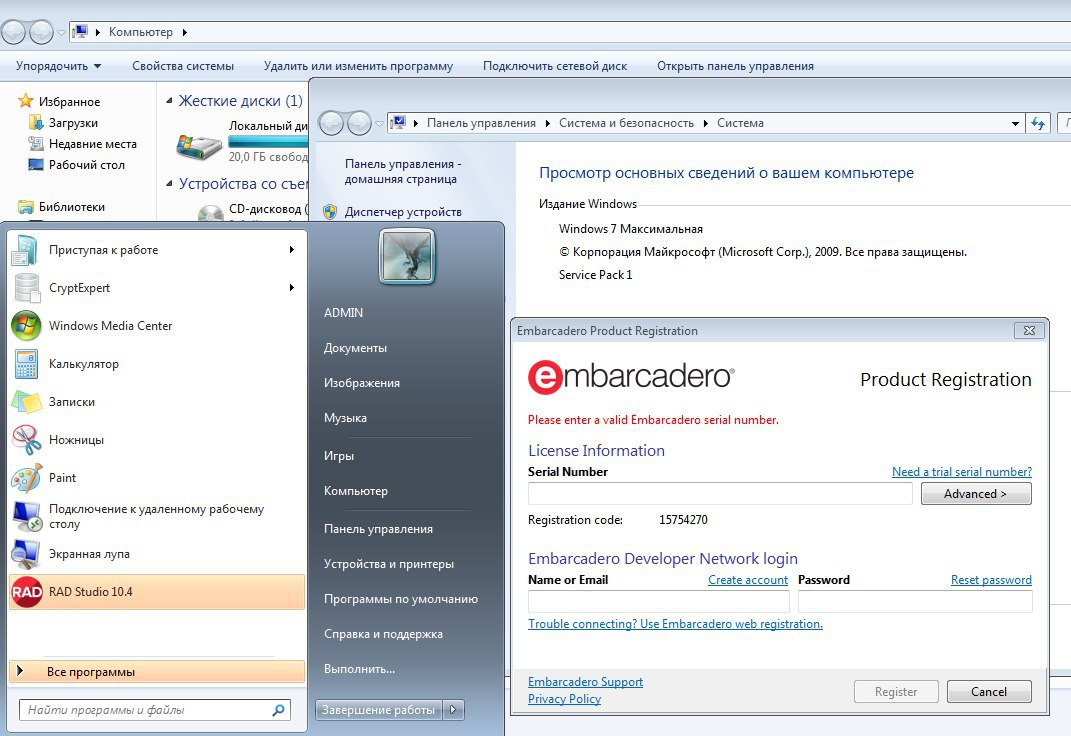
Task: Expand CryptExpert submenu arrow
Action: [x=292, y=287]
